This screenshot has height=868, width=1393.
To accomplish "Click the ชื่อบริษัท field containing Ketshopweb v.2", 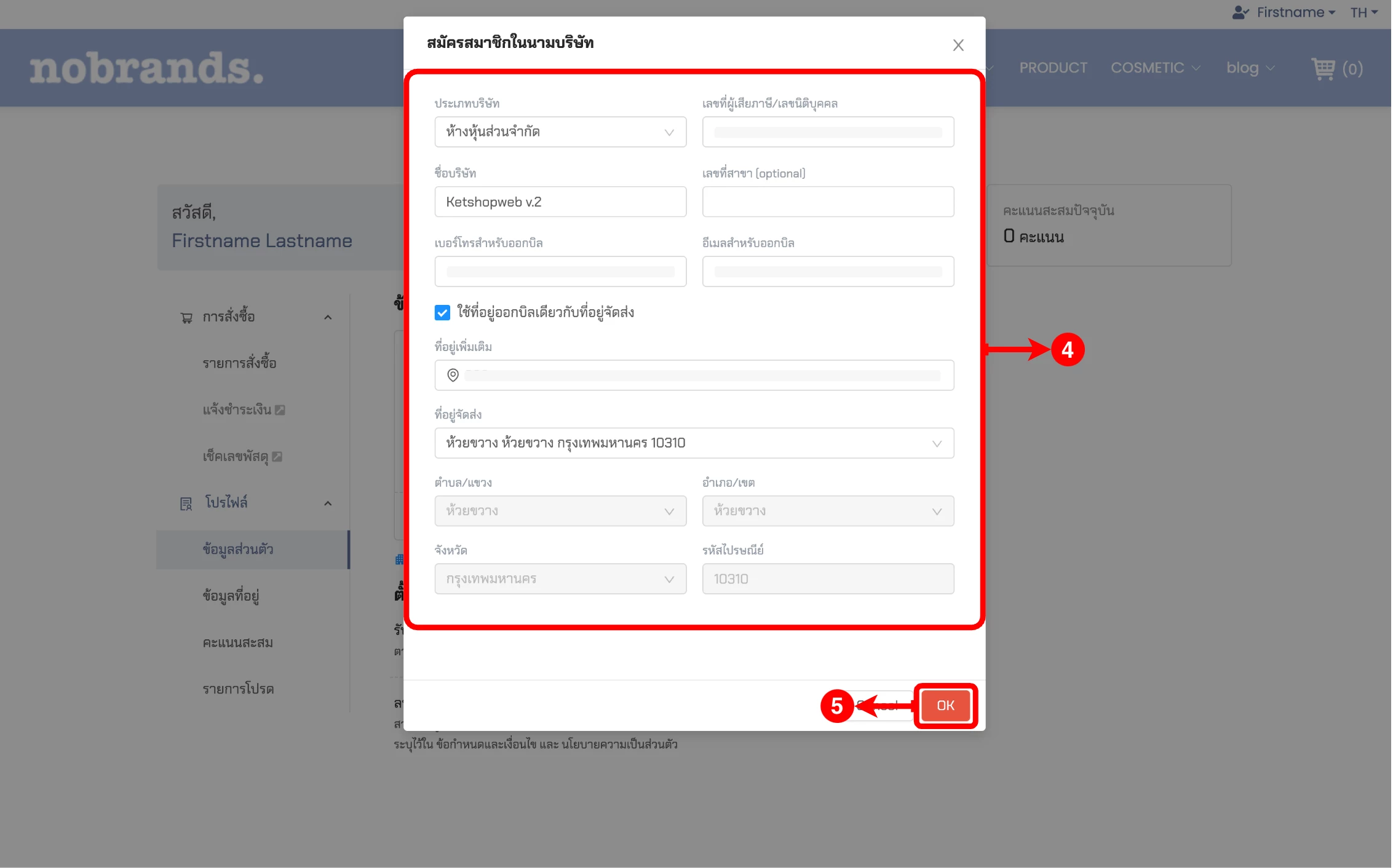I will 560,202.
